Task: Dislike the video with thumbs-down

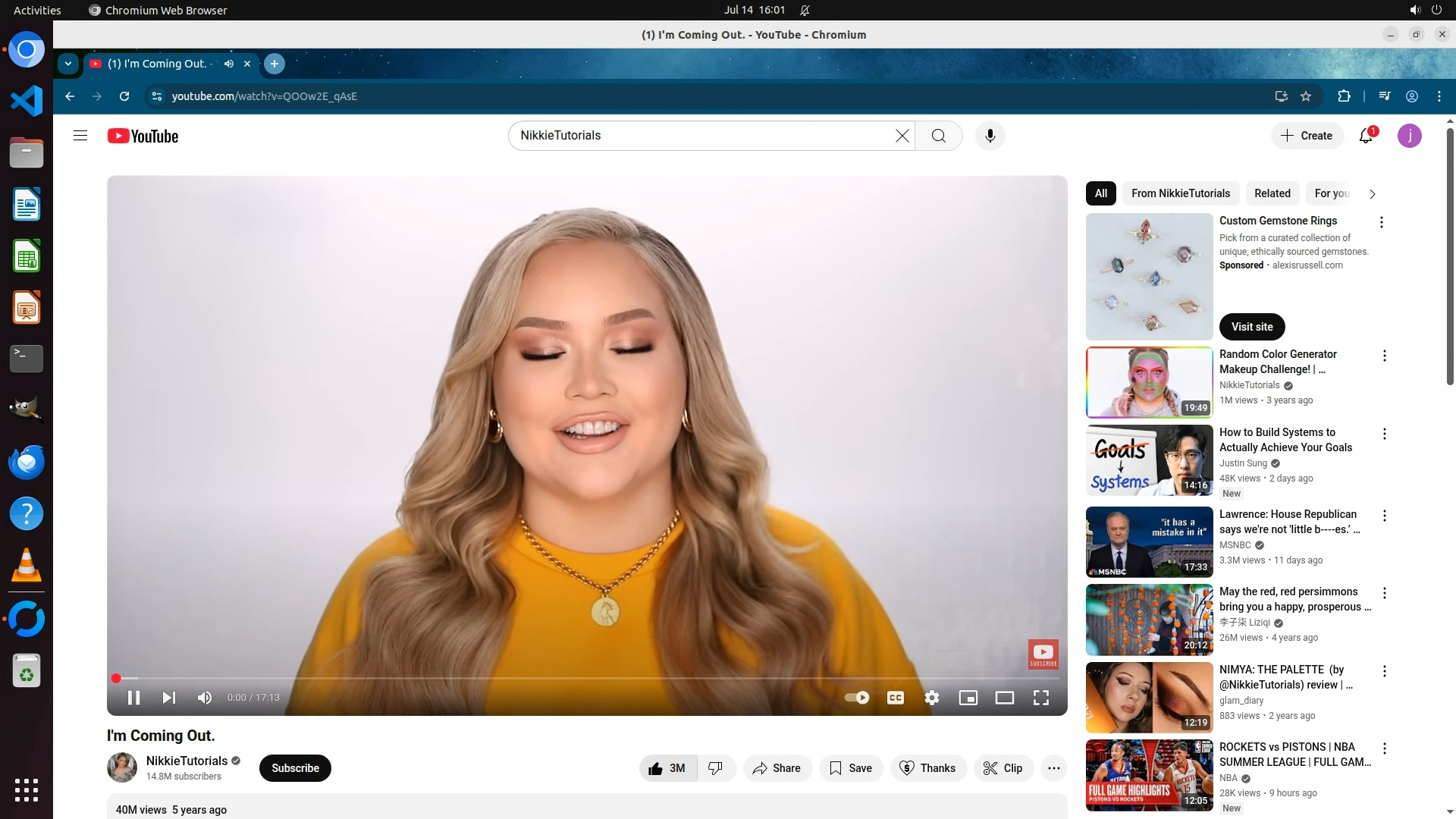Action: click(715, 768)
